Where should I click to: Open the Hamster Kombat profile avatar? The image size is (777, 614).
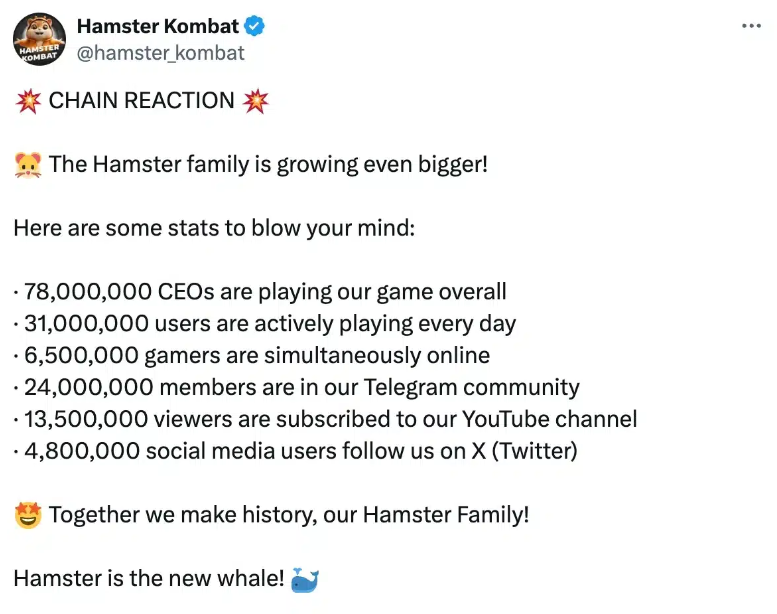39,40
